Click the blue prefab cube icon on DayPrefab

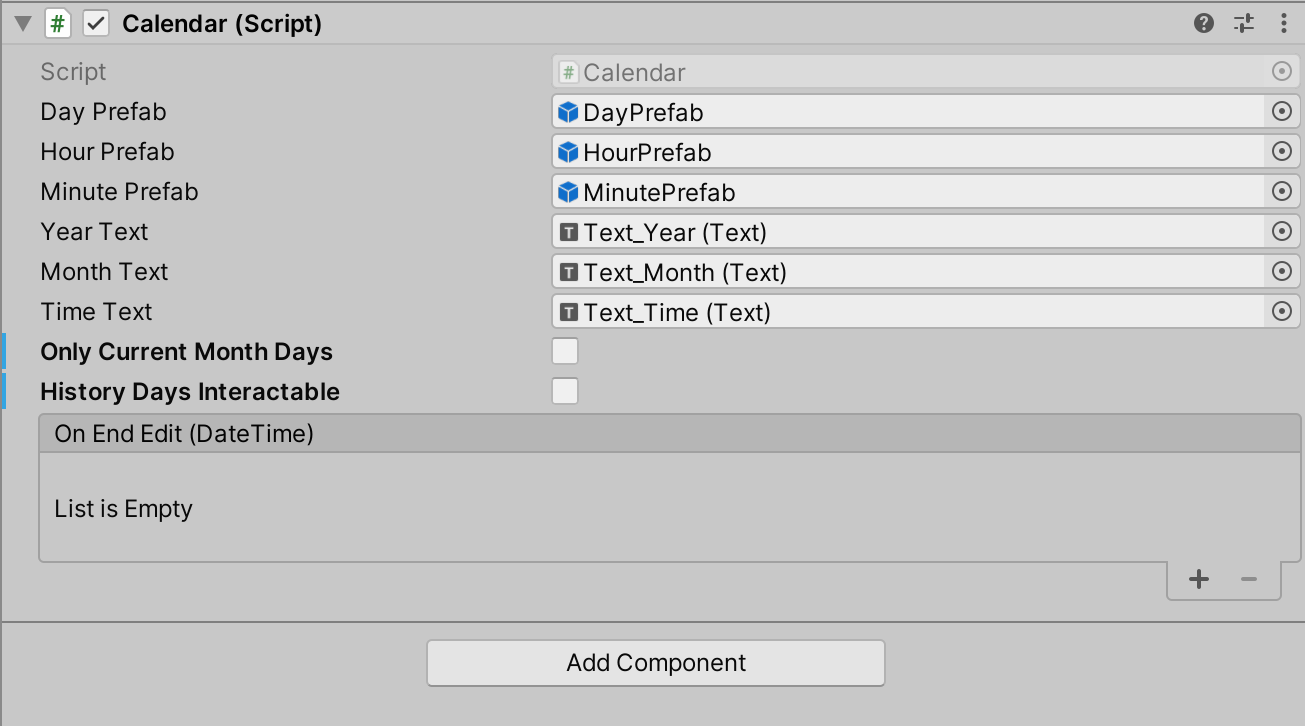(x=567, y=111)
